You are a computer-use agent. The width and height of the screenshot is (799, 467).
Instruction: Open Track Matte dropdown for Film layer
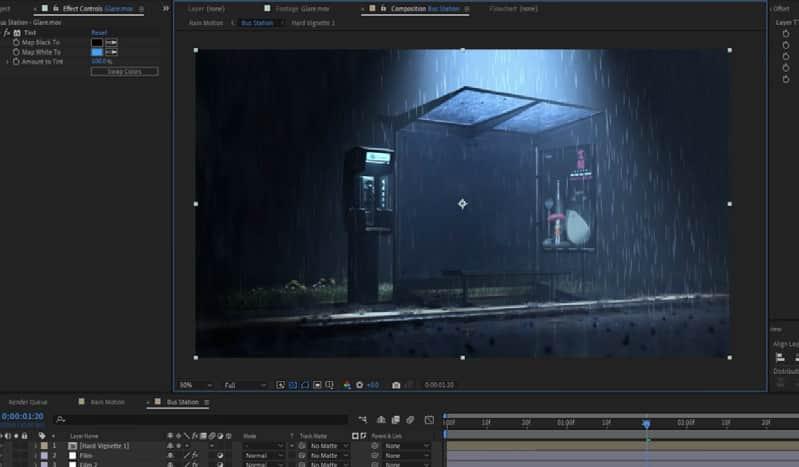330,456
